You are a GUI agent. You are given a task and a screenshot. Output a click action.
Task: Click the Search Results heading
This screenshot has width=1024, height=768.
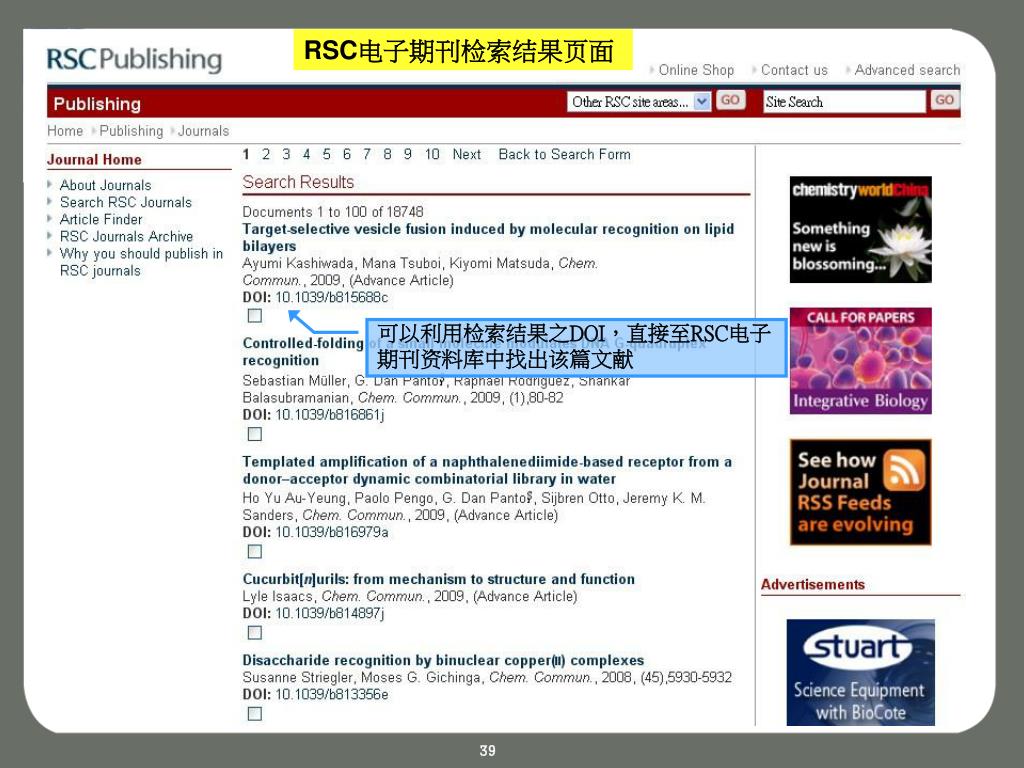pos(298,182)
